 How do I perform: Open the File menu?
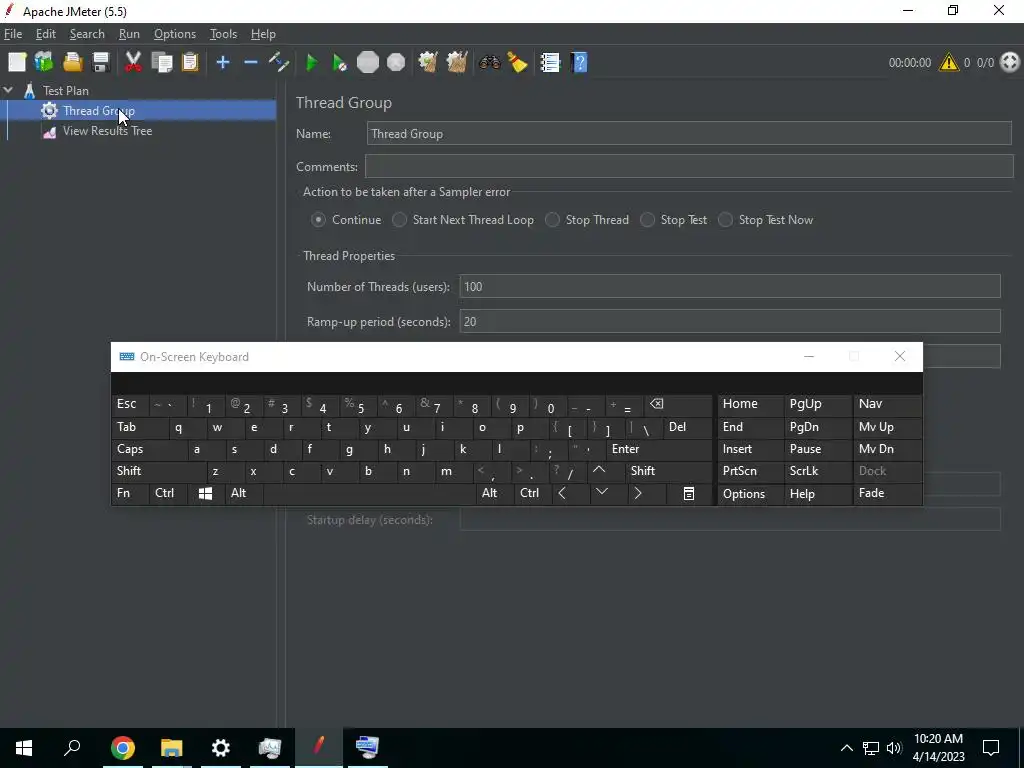coord(13,34)
